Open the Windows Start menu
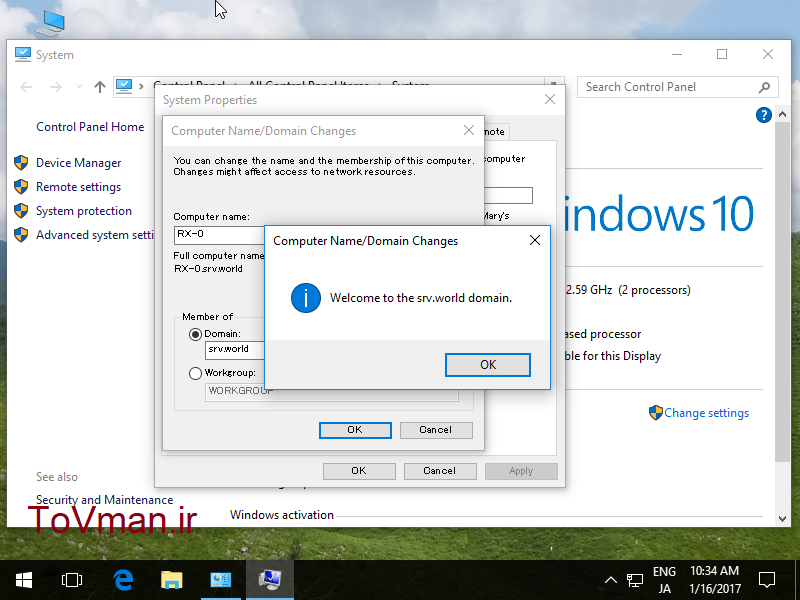800x600 pixels. click(23, 580)
